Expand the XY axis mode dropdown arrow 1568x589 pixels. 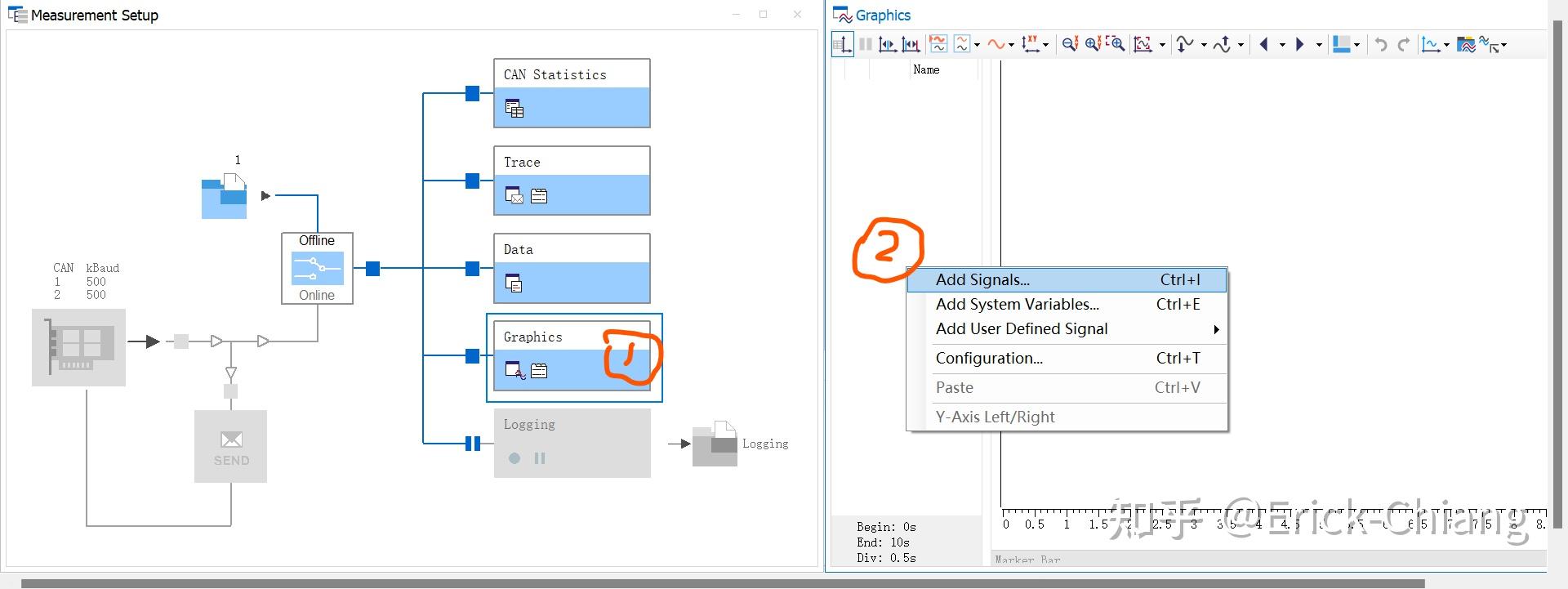coord(1045,45)
